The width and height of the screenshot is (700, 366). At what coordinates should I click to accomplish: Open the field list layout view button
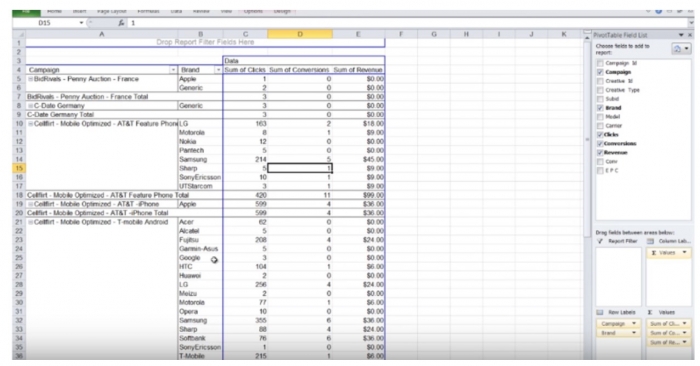[x=681, y=49]
